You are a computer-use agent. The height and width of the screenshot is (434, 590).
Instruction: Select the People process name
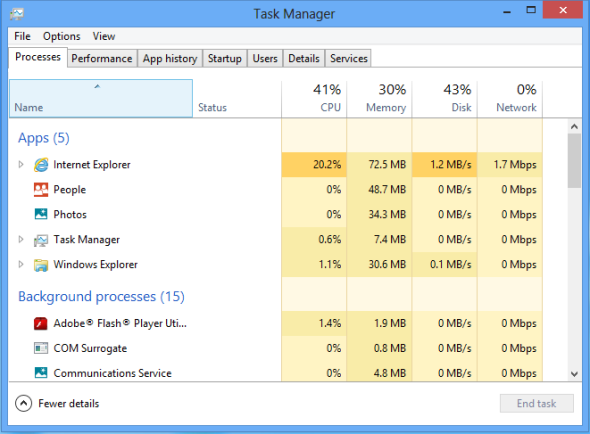pyautogui.click(x=70, y=190)
